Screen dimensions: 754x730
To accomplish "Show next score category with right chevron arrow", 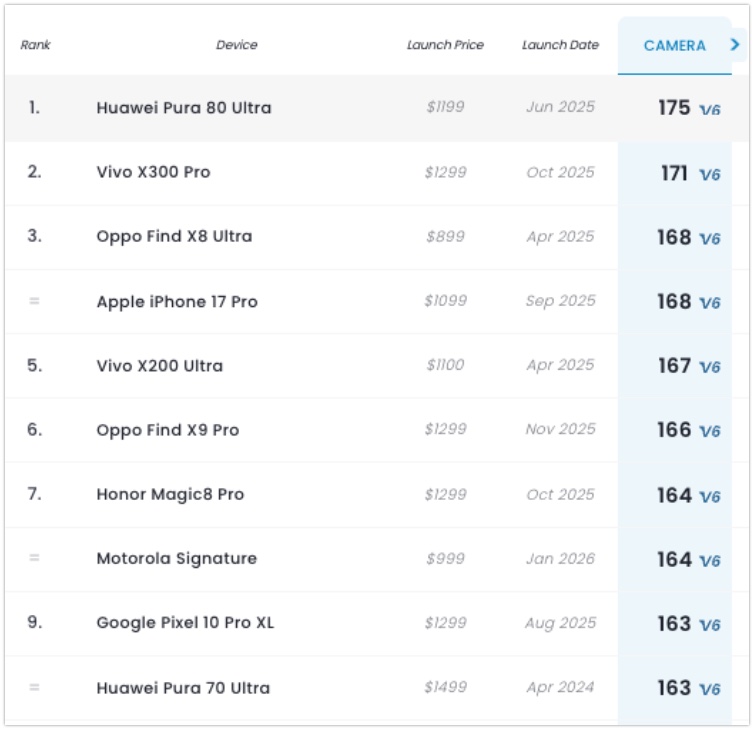I will [x=736, y=45].
